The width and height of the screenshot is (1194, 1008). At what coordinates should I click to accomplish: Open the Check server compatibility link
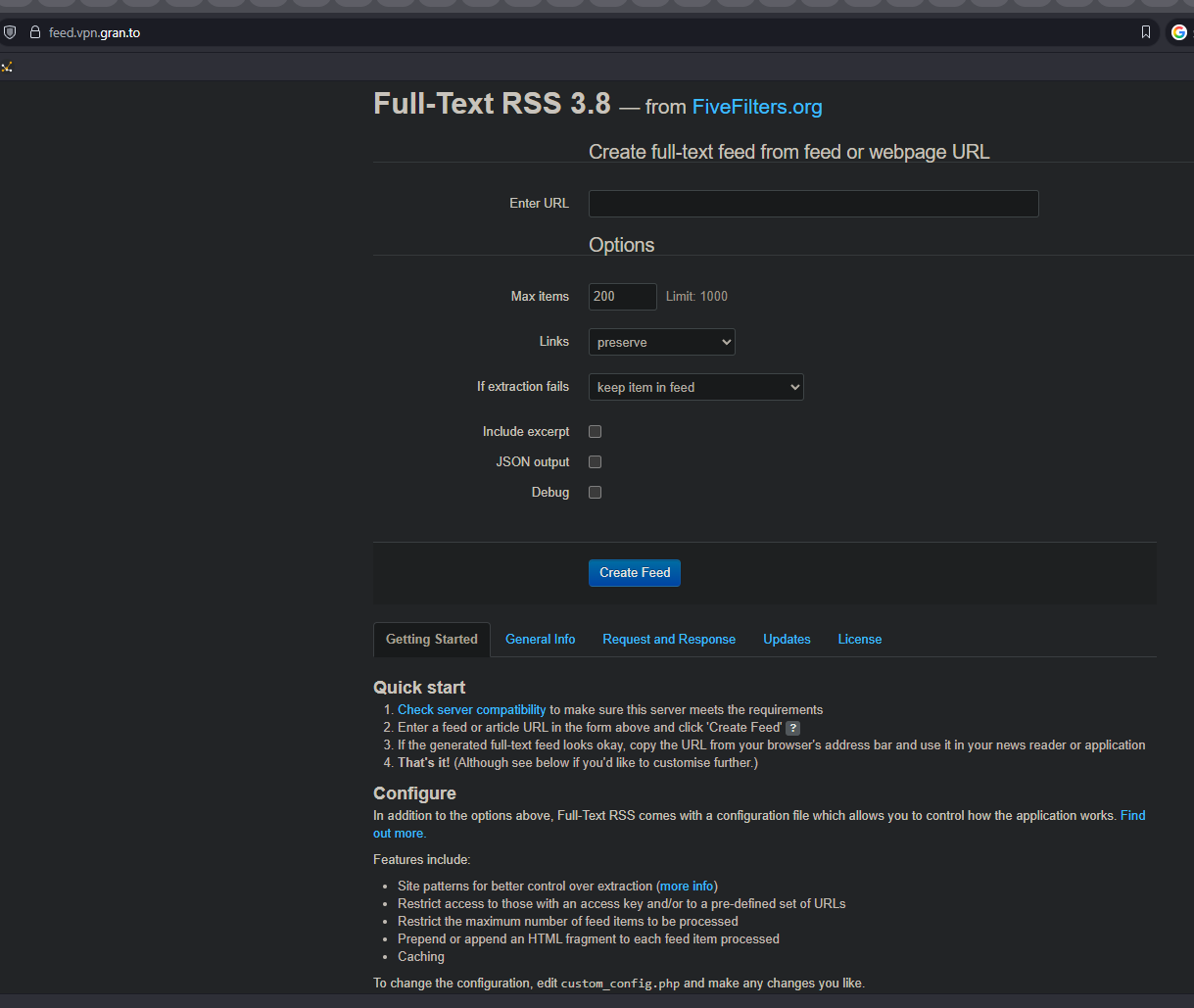[471, 710]
